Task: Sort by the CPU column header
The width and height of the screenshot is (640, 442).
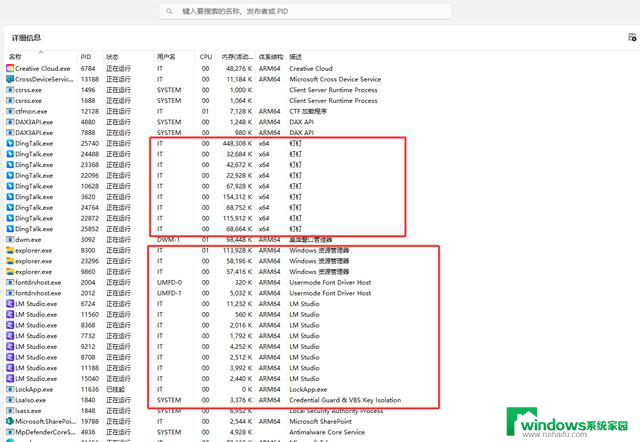Action: (x=206, y=57)
